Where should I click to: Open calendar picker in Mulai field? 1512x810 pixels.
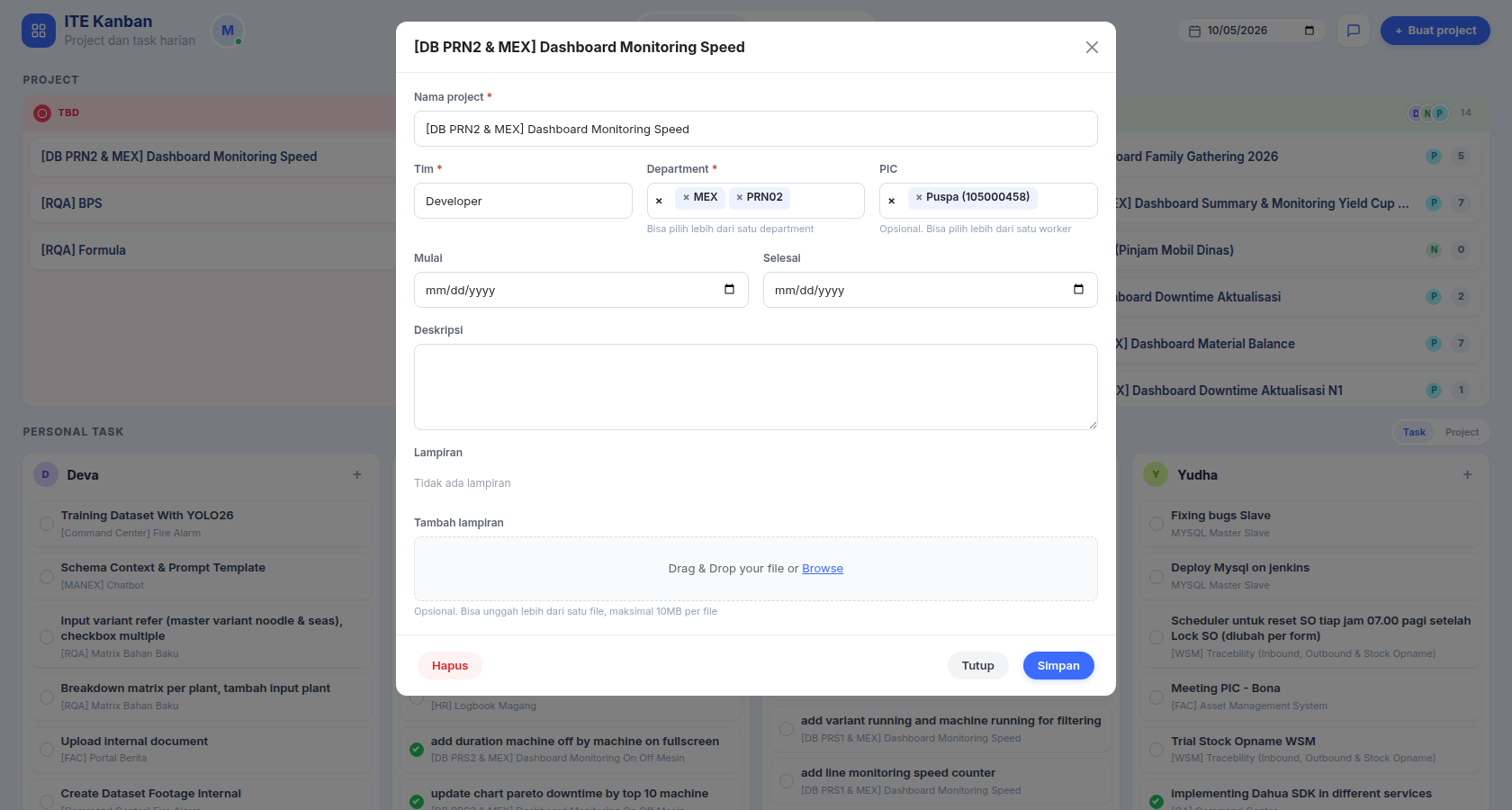tap(729, 290)
